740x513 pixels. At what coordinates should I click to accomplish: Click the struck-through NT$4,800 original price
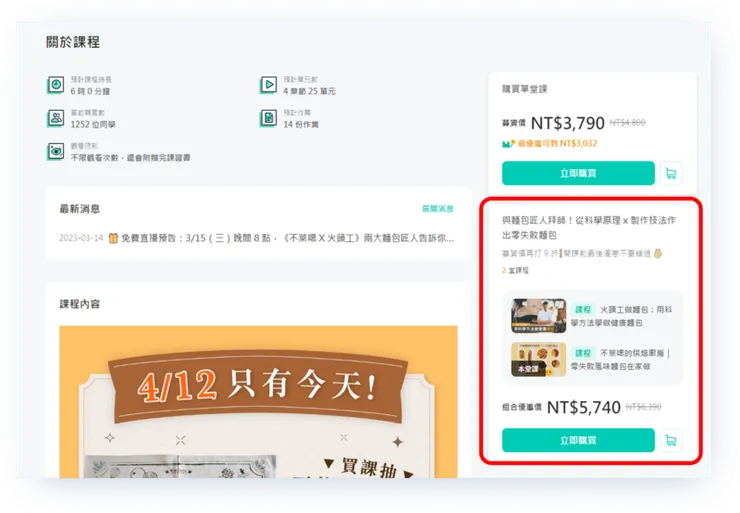click(627, 123)
